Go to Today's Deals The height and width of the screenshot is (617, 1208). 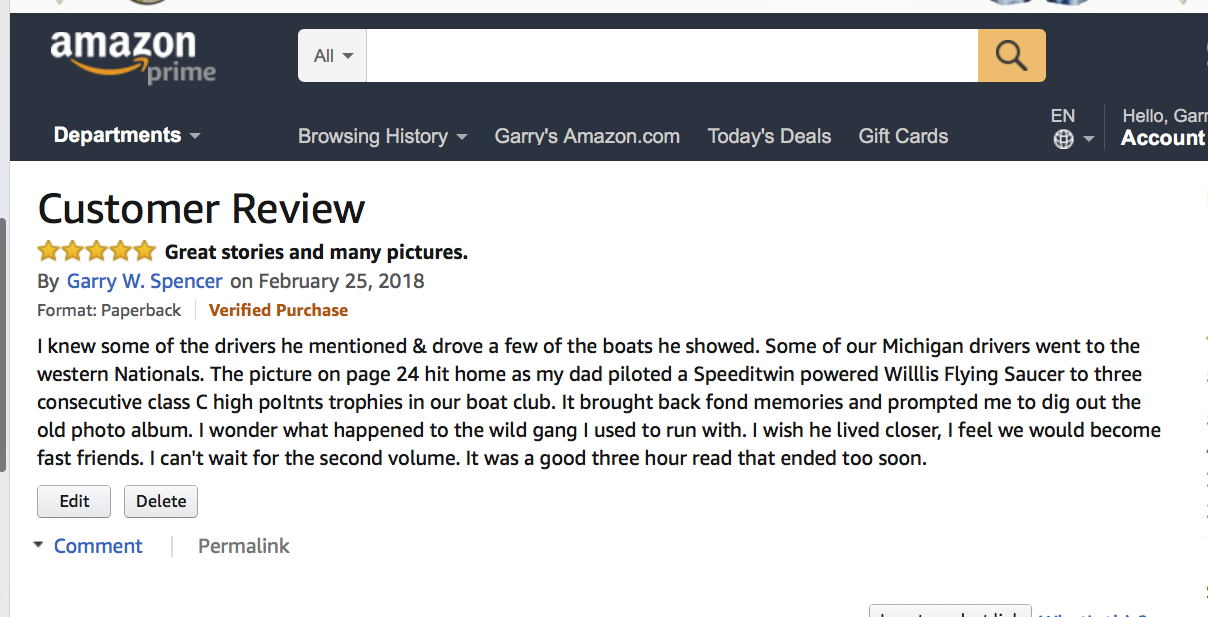coord(769,136)
